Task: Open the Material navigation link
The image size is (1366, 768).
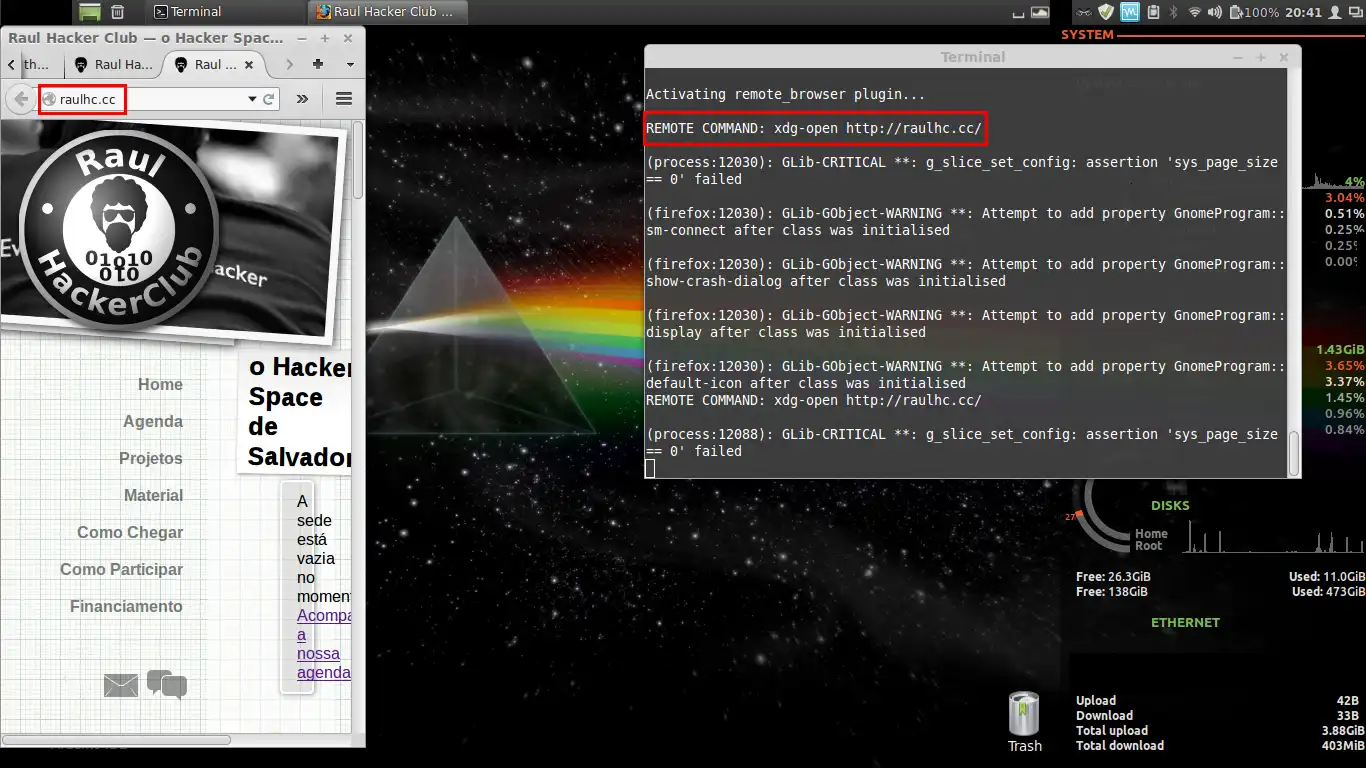Action: (x=153, y=496)
